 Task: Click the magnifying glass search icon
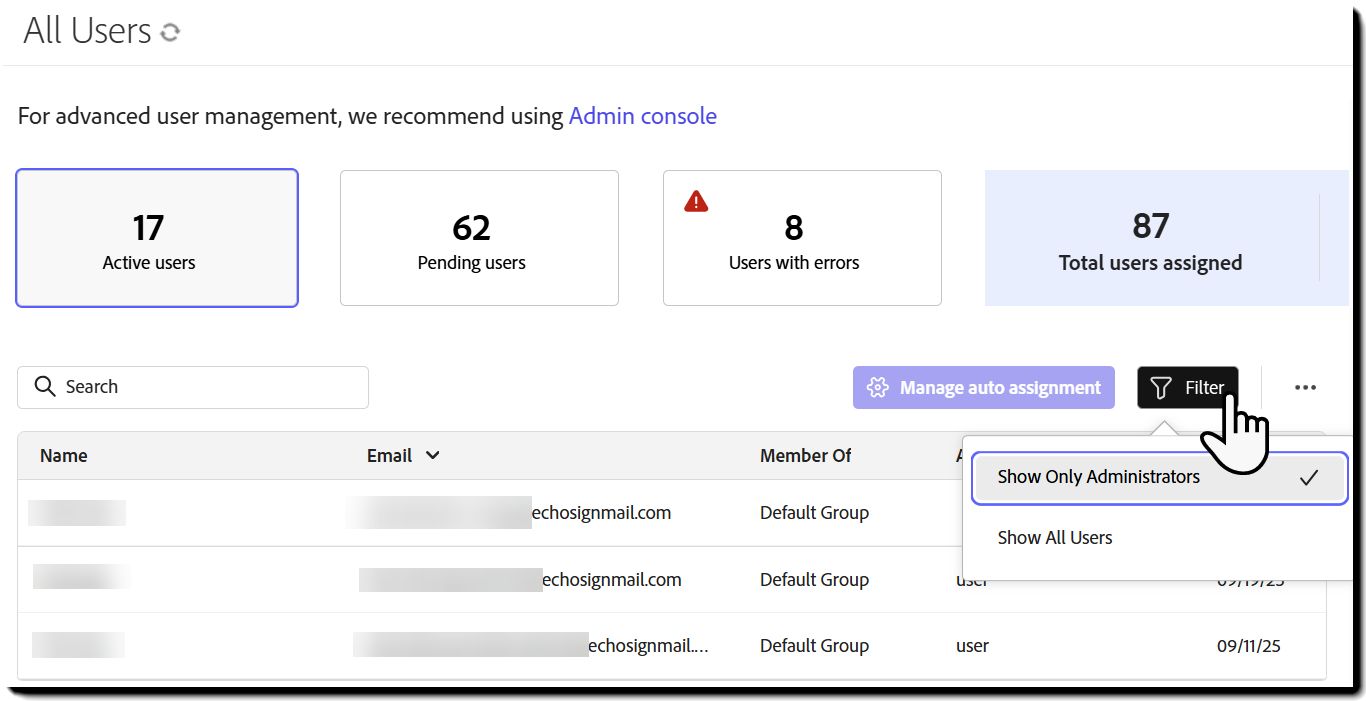[44, 387]
